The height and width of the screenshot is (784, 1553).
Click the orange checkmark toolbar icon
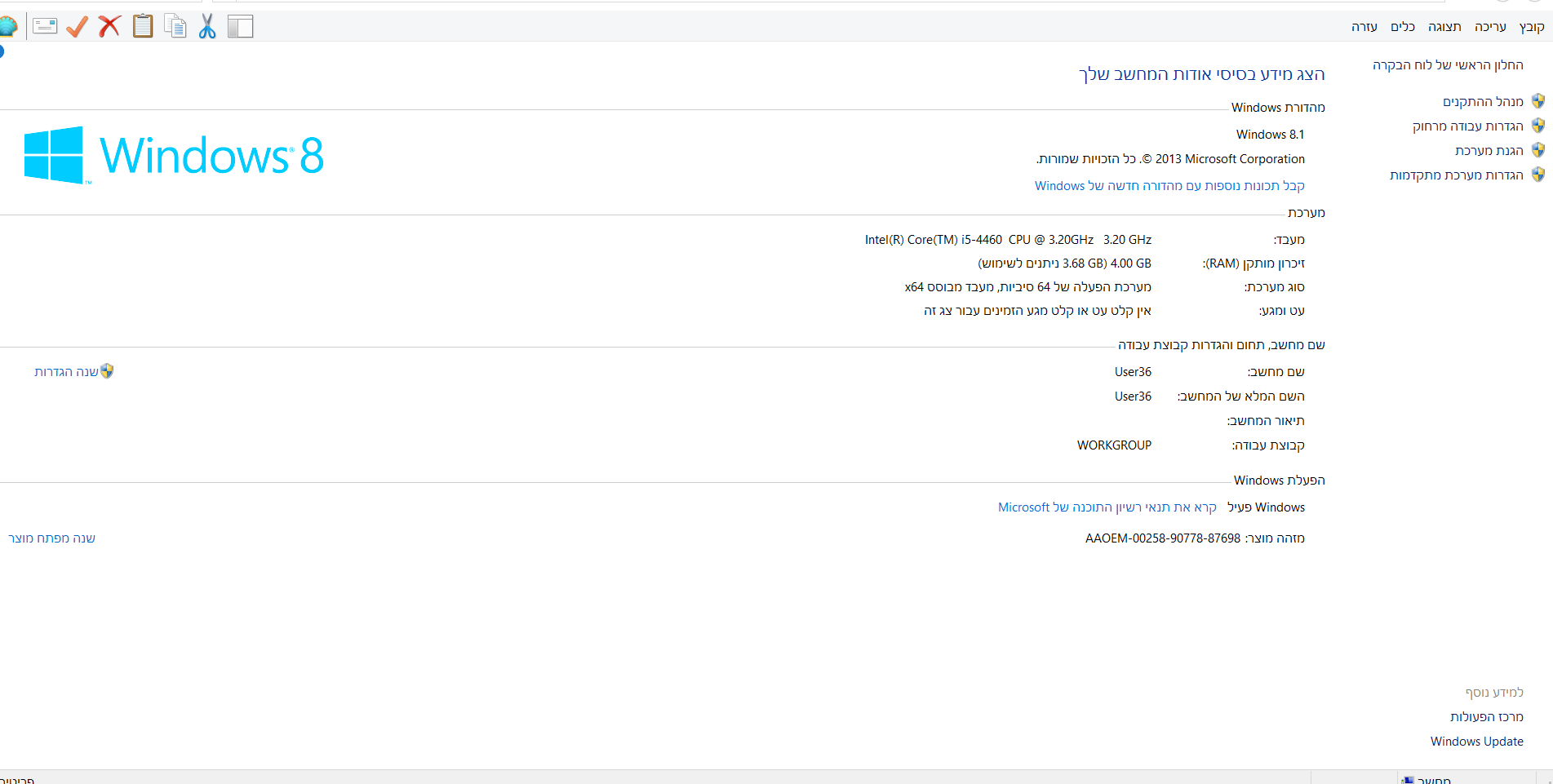pos(77,26)
